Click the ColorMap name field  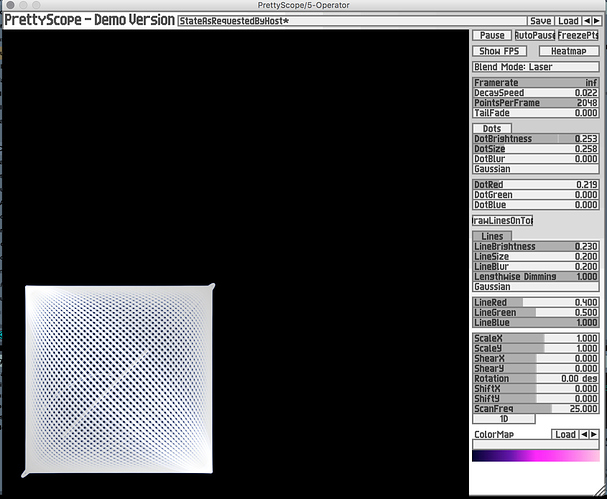536,444
